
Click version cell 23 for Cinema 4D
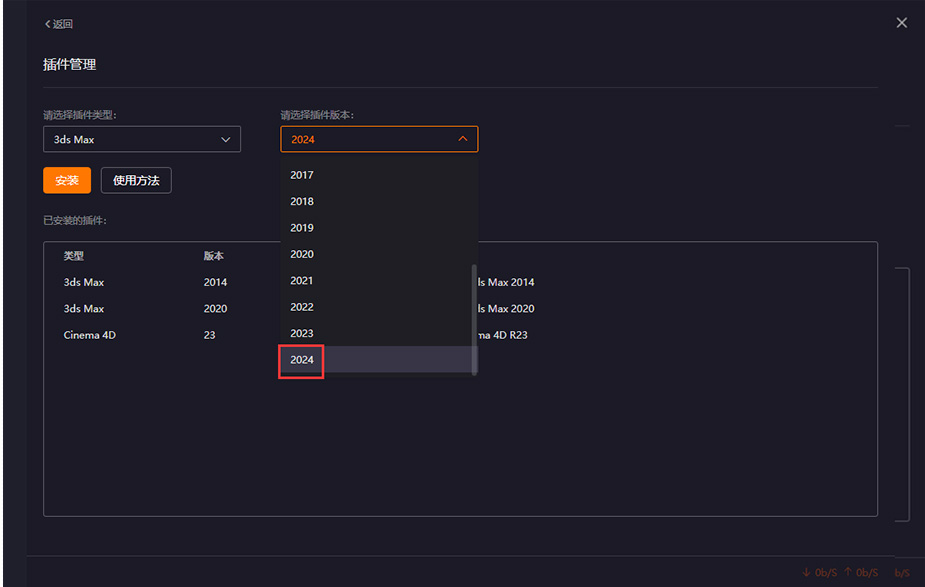209,335
